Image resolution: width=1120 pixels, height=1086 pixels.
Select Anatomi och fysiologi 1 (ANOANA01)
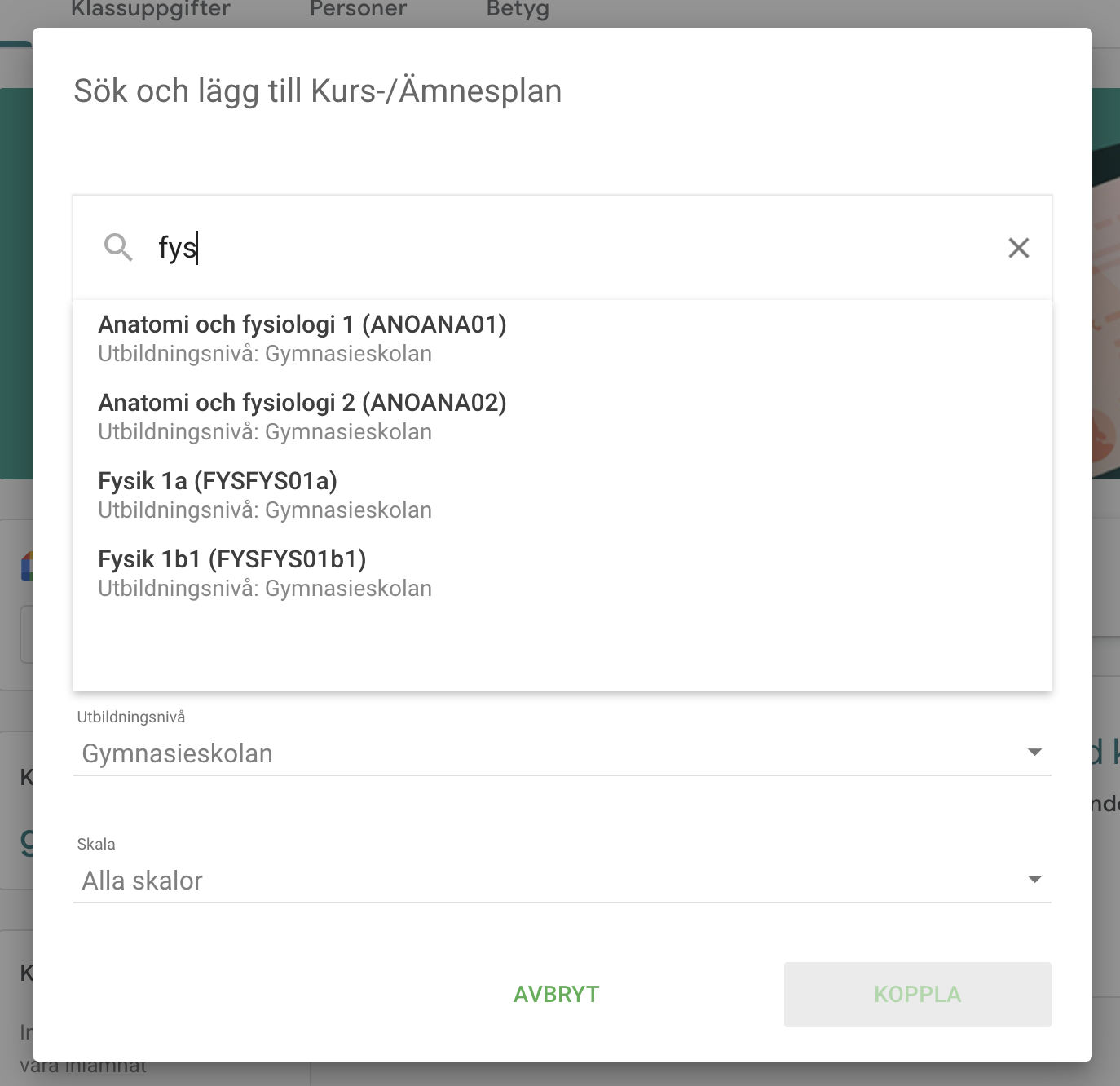tap(302, 324)
